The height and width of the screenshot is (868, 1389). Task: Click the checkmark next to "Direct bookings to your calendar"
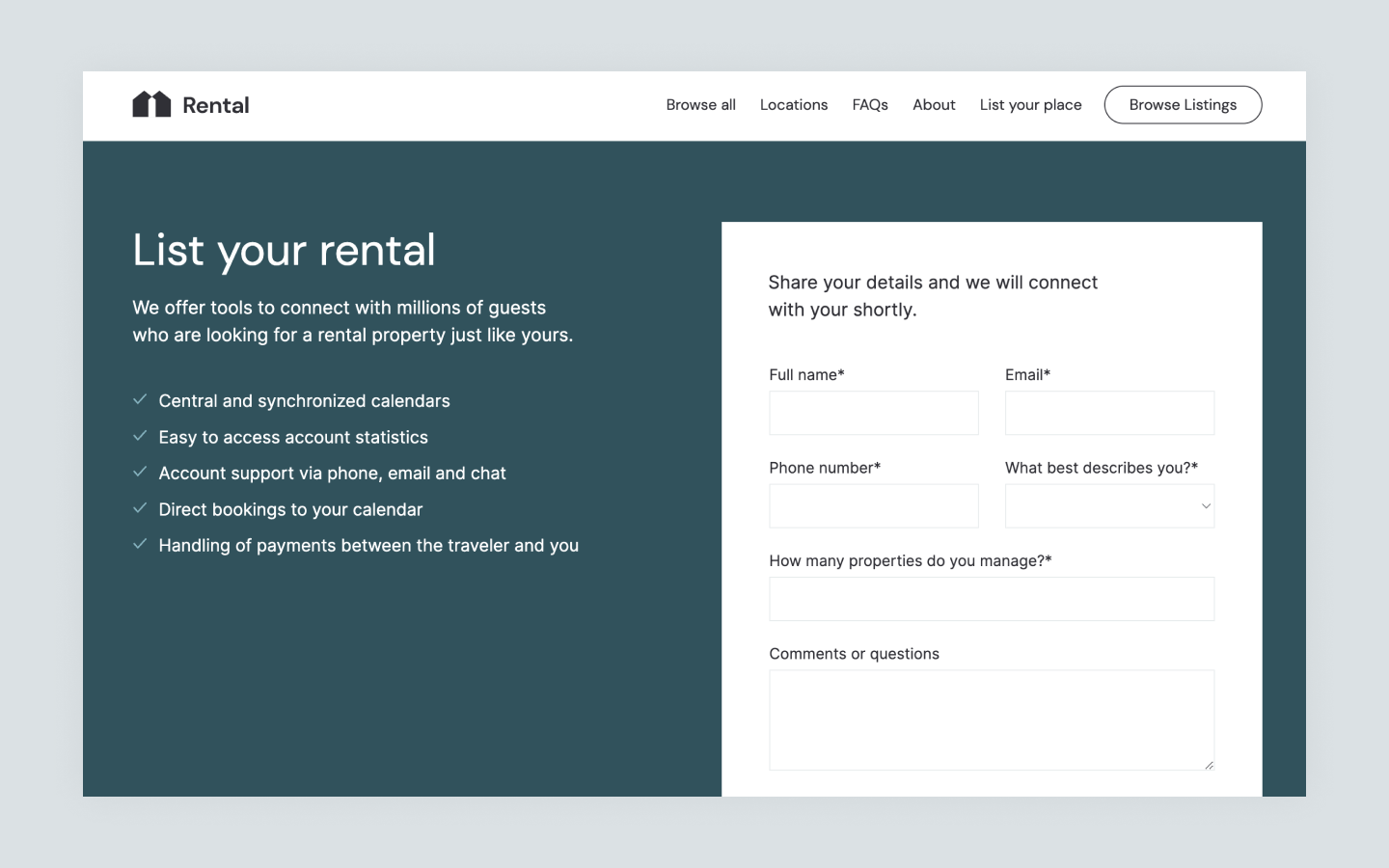pos(140,507)
